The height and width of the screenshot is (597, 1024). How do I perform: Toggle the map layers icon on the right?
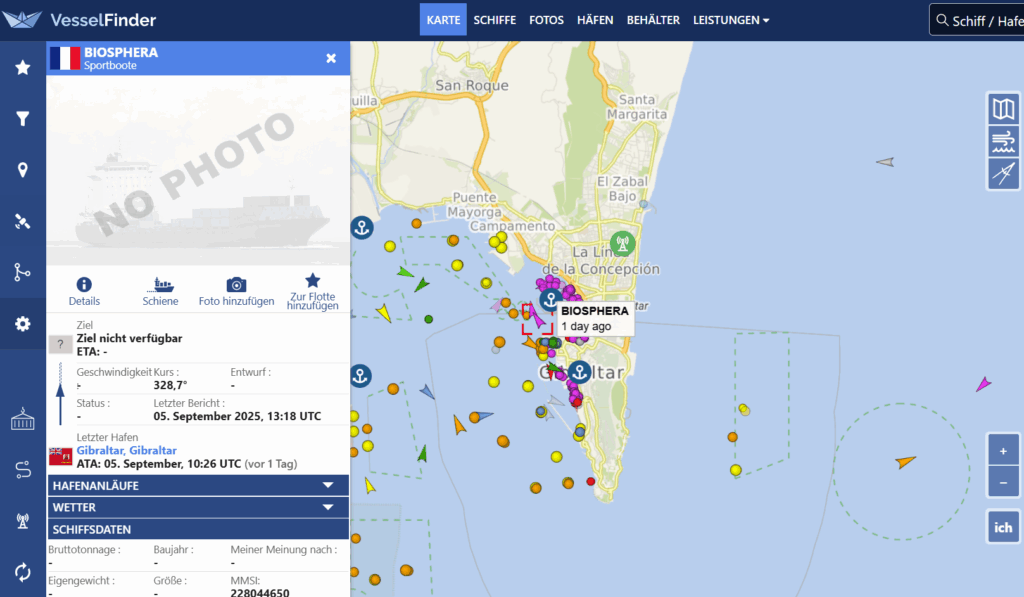pyautogui.click(x=1003, y=108)
